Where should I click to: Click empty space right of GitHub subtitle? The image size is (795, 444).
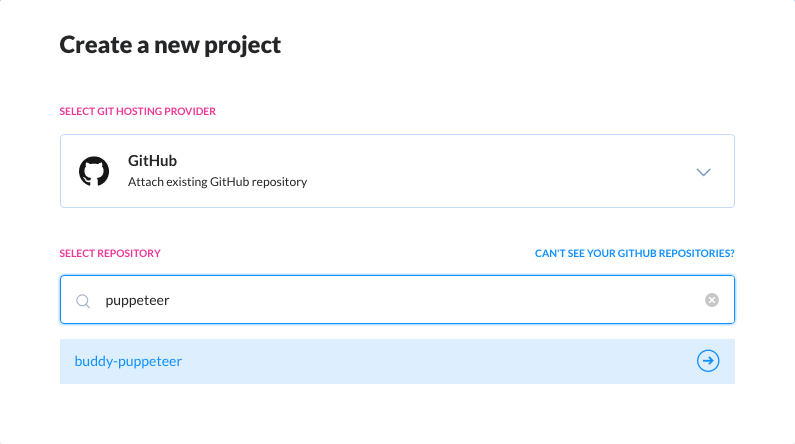(497, 181)
